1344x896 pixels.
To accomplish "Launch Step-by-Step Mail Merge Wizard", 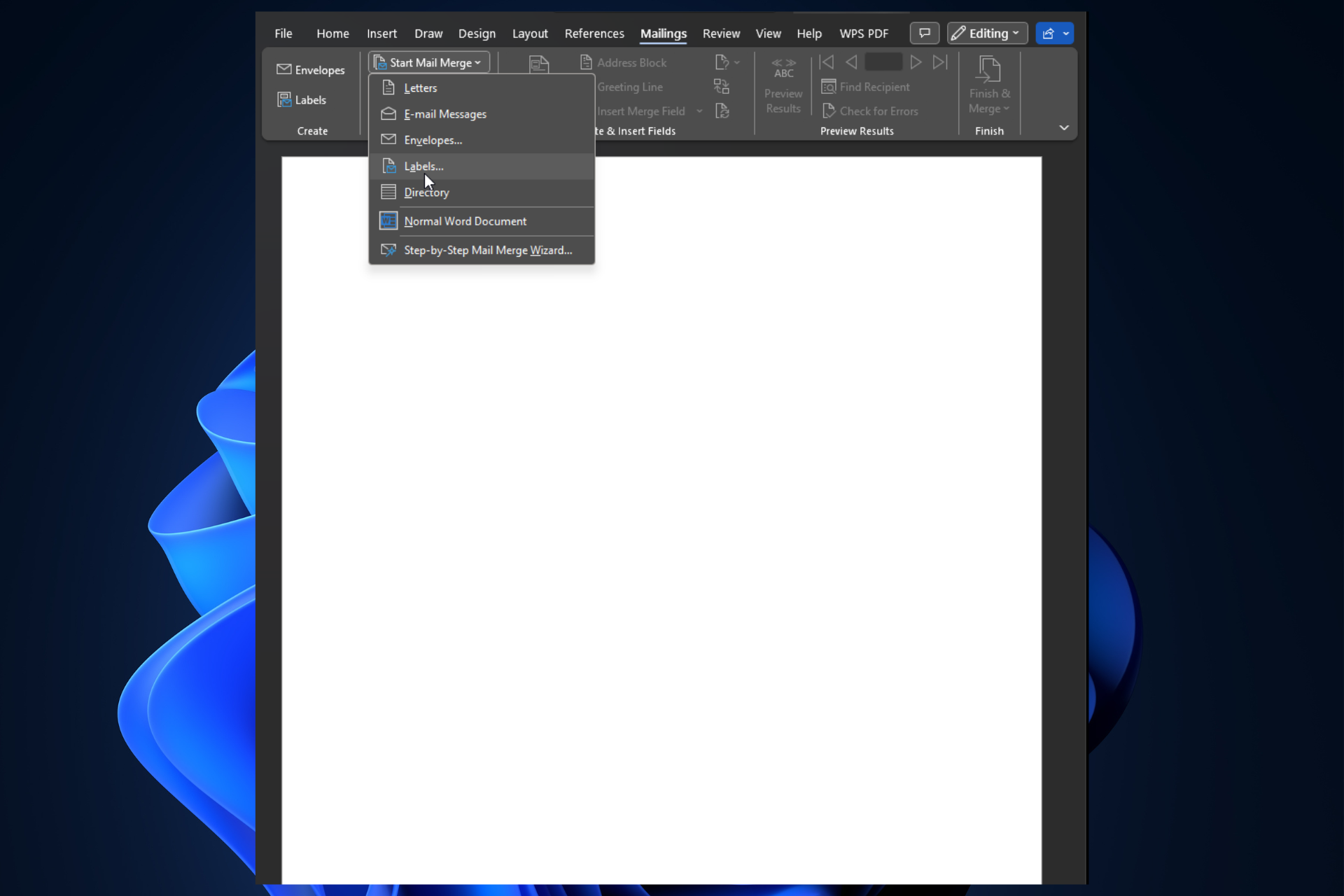I will [482, 250].
